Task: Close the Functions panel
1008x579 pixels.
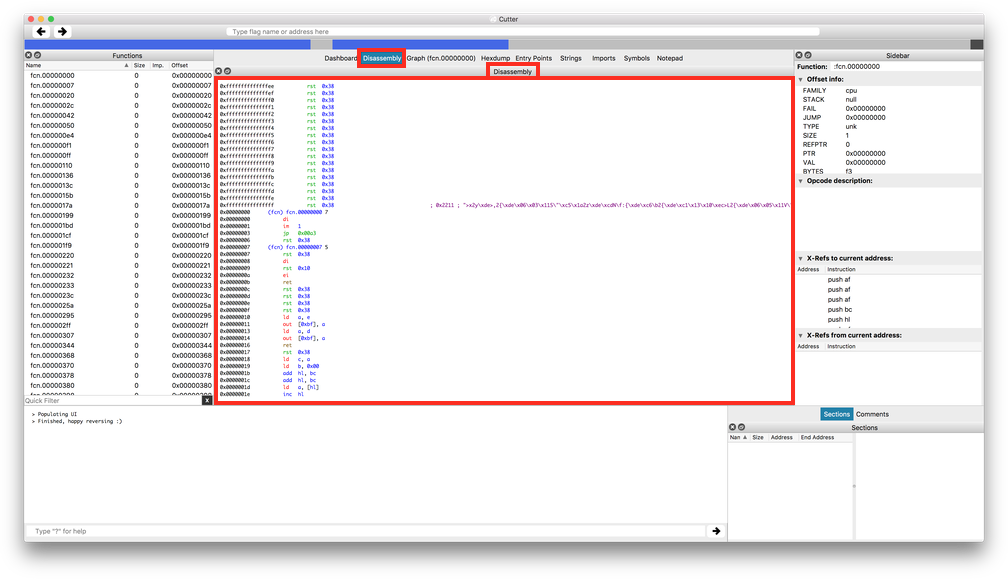Action: click(x=28, y=55)
